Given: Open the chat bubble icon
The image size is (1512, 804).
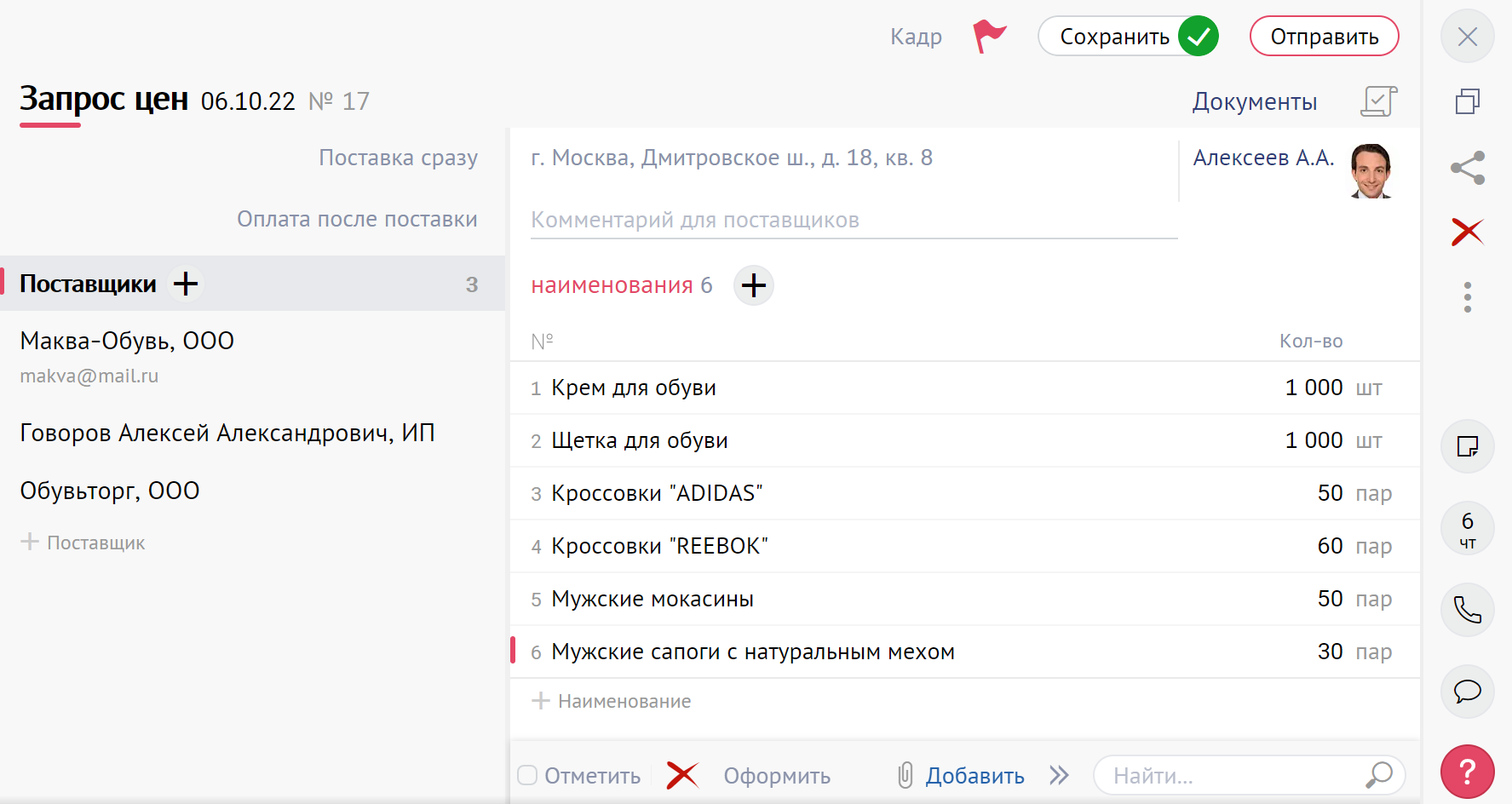Looking at the screenshot, I should click(1467, 691).
